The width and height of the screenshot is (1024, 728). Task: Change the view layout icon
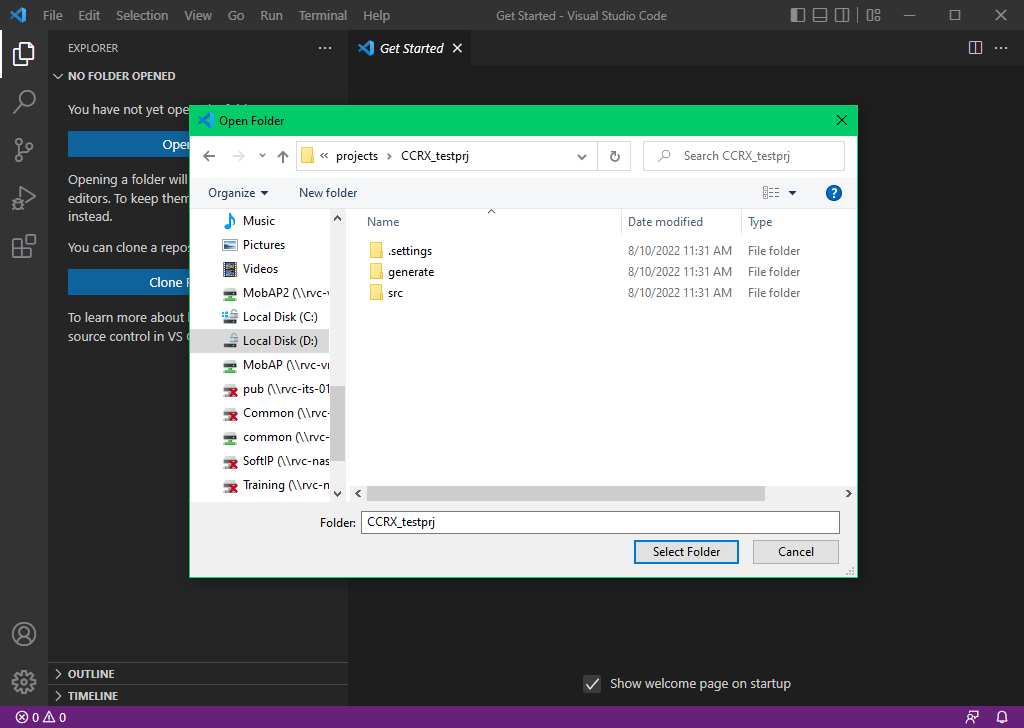[x=771, y=193]
